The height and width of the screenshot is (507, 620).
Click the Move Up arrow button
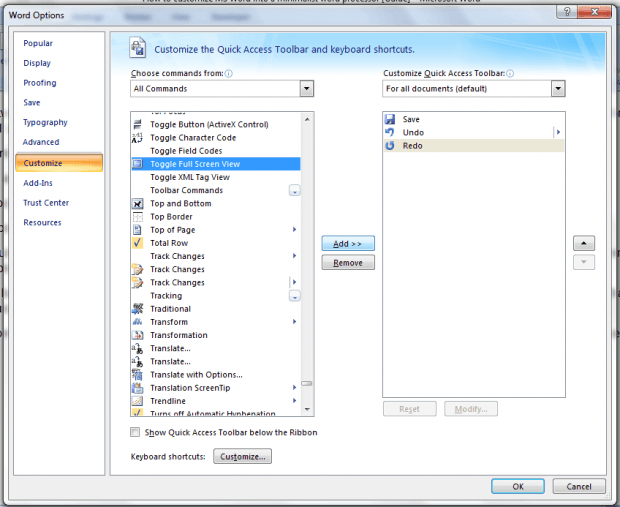(x=584, y=243)
